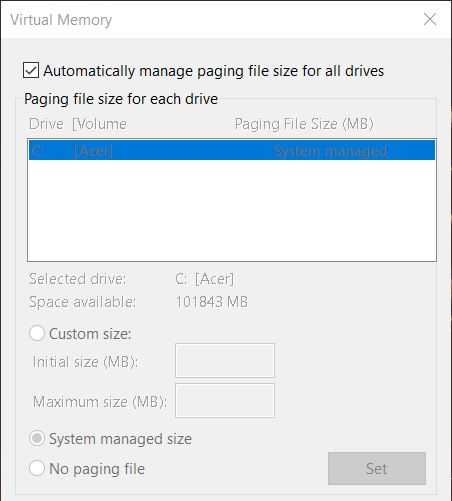Click the Set button
This screenshot has width=452, height=501.
[377, 468]
